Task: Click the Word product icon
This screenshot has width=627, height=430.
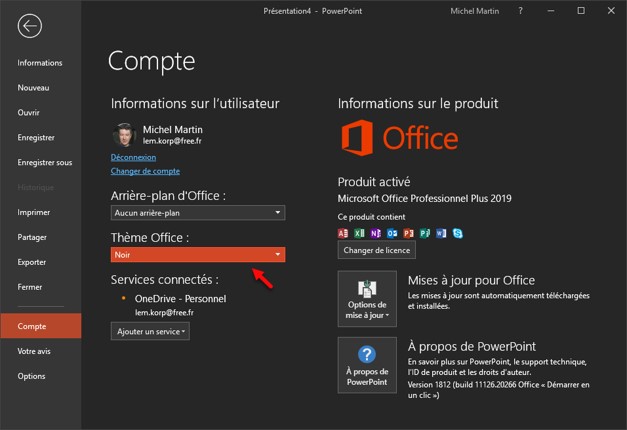Action: pos(441,233)
